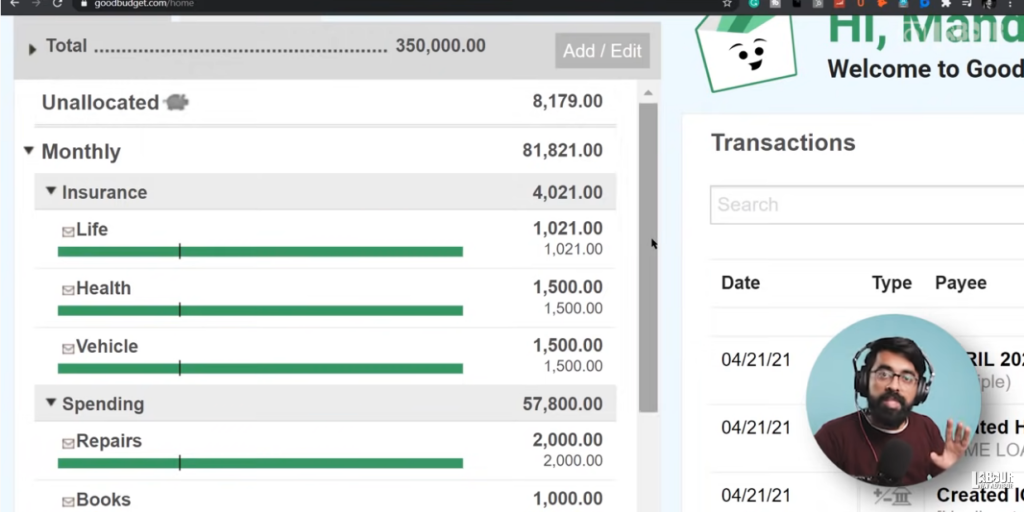This screenshot has width=1024, height=512.
Task: Click the Health envelope green progress bar
Action: pyautogui.click(x=260, y=310)
